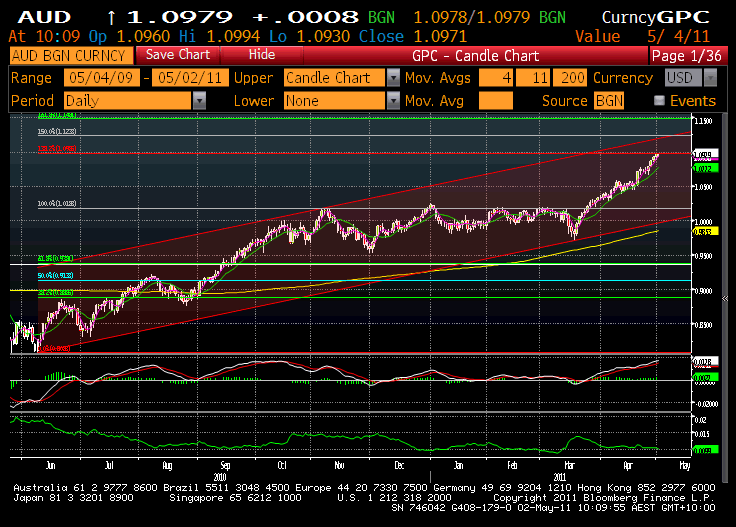Click the Save Chart button
736x527 pixels.
click(177, 55)
